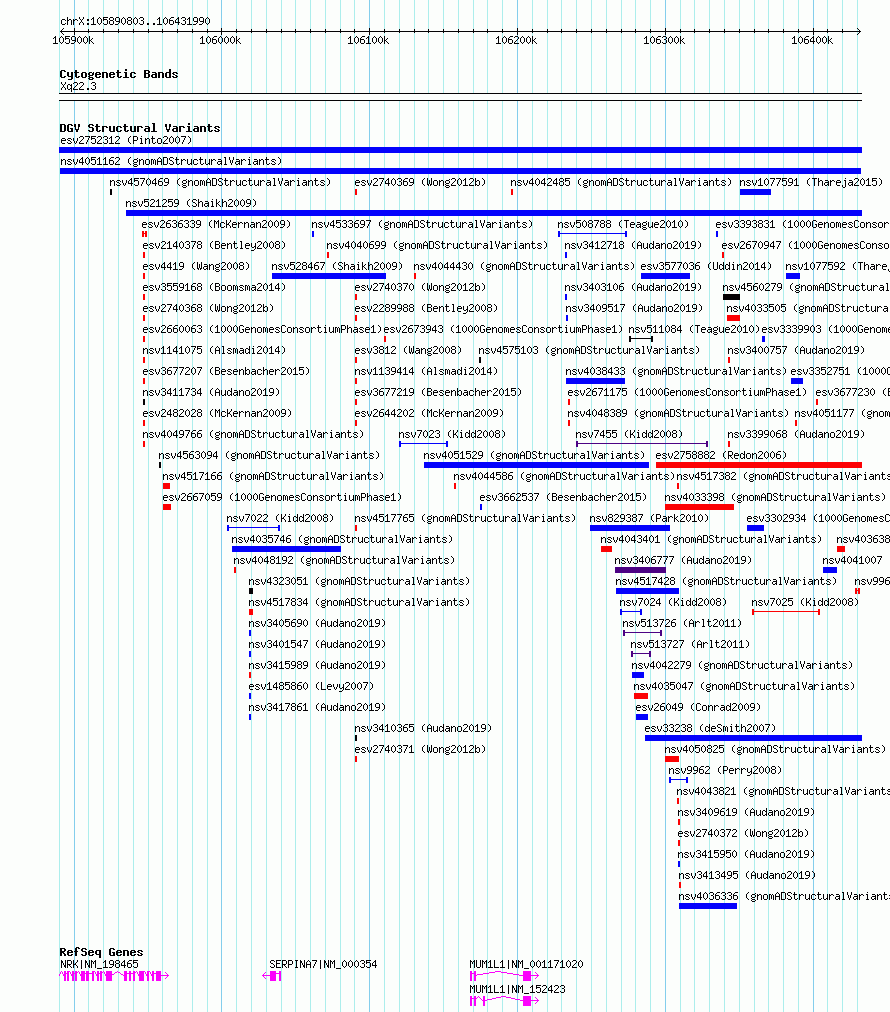890x1012 pixels.
Task: Click the 106200k ruler tick label
Action: (516, 41)
